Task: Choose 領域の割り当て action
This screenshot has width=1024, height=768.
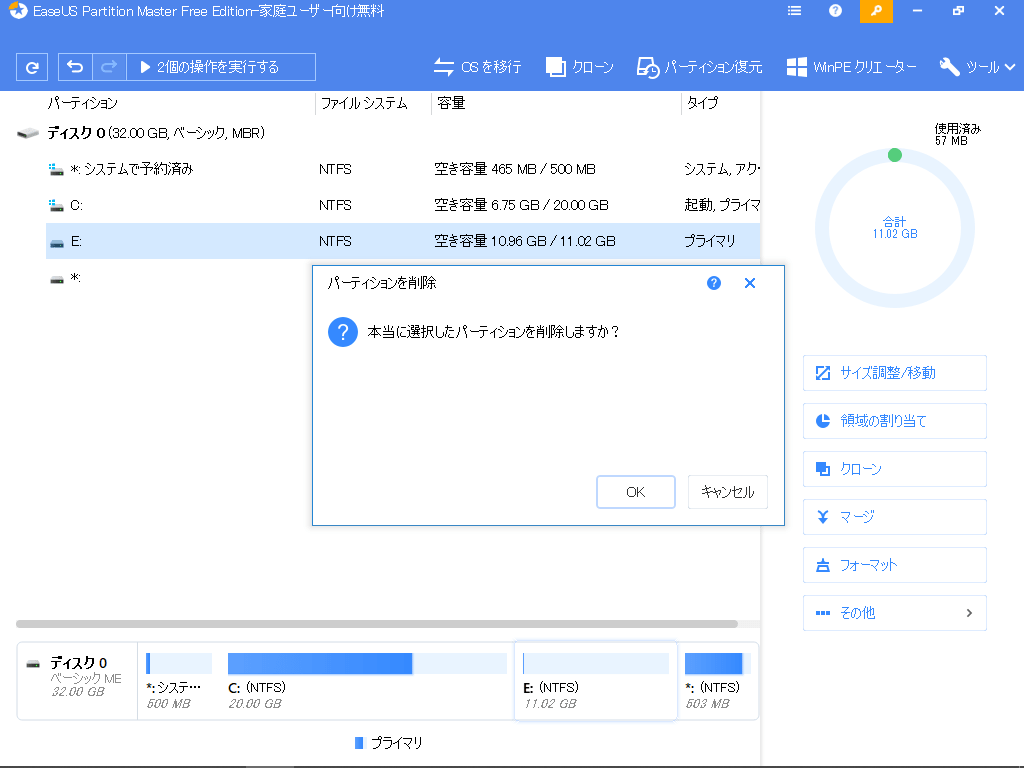Action: coord(894,421)
